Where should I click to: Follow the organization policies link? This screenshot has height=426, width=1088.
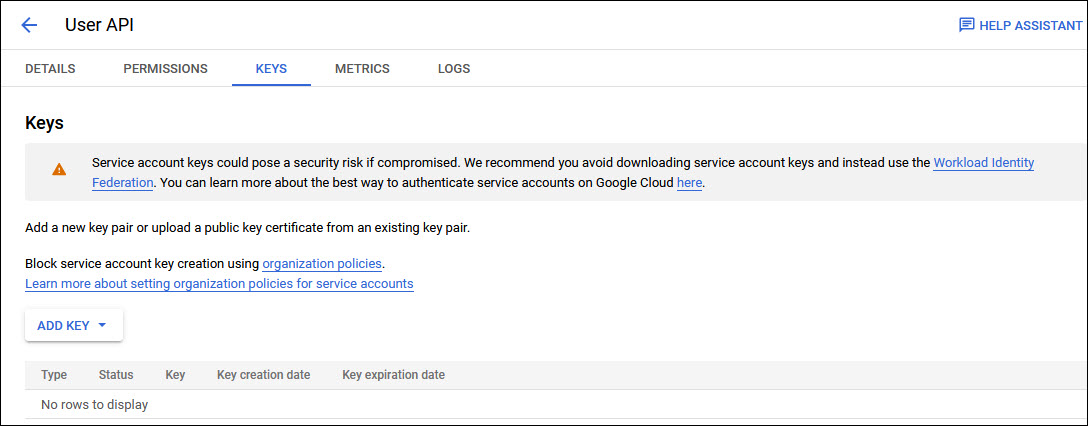coord(322,263)
